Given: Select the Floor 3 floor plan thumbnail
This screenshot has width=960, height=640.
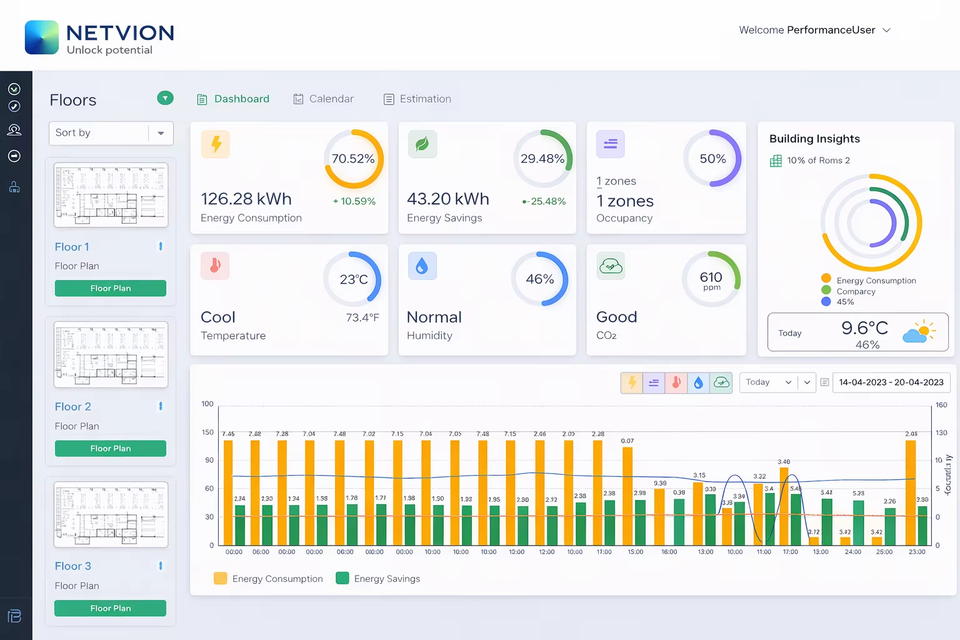Looking at the screenshot, I should point(111,513).
